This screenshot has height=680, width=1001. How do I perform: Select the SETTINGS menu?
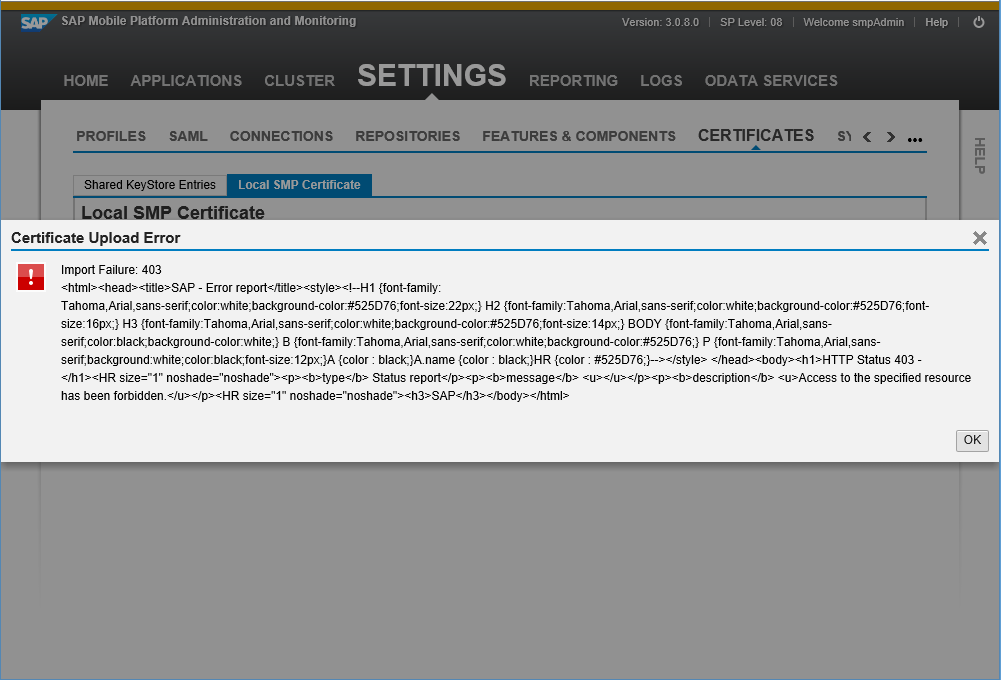(432, 76)
